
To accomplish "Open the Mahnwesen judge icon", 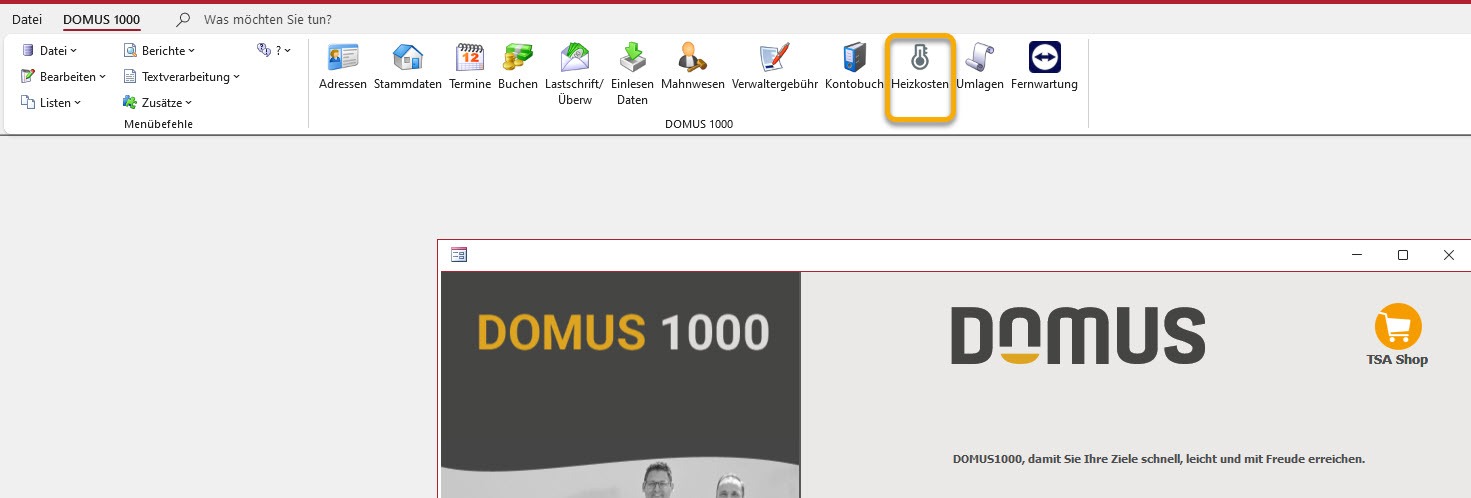I will coord(692,57).
